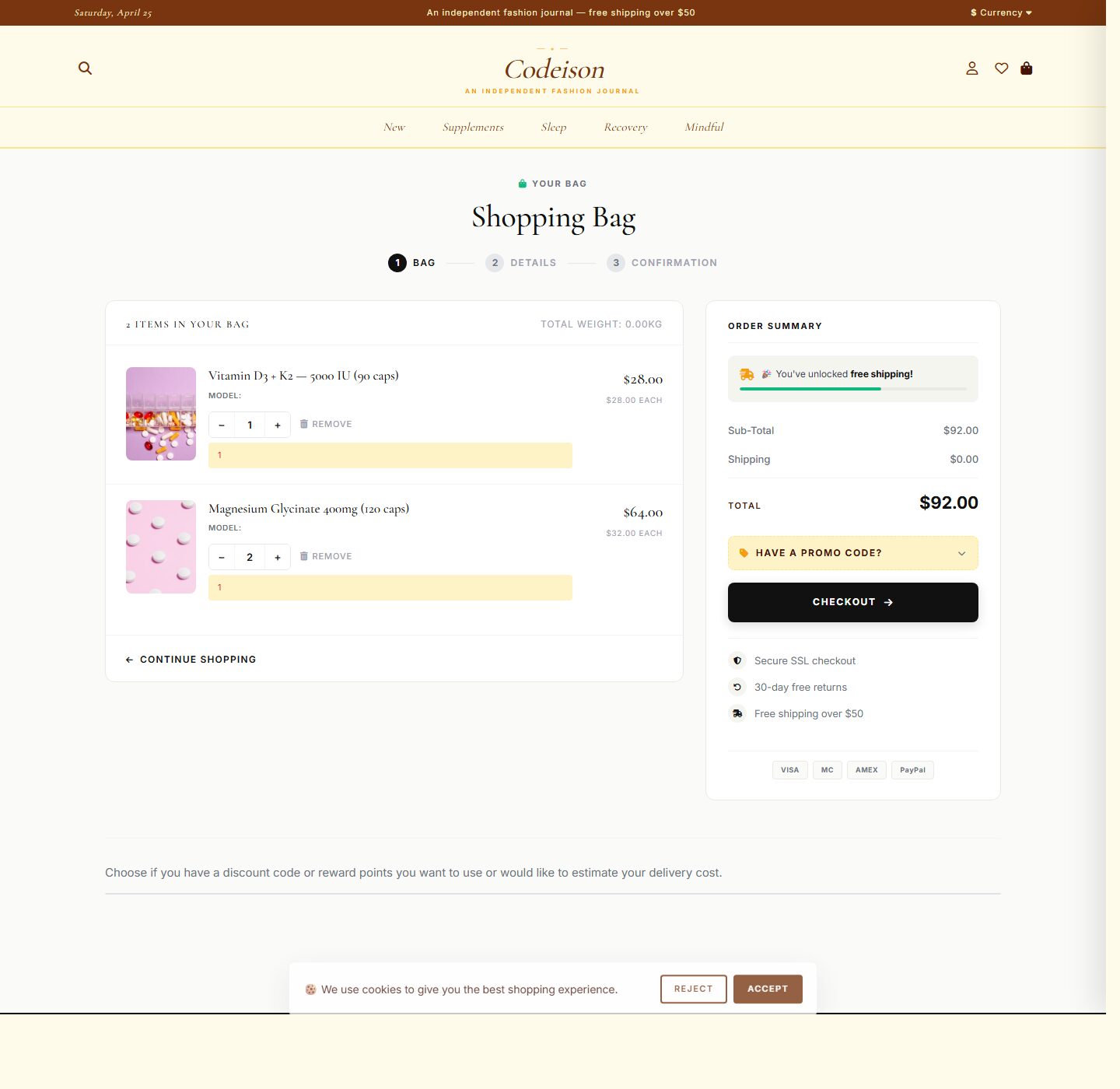This screenshot has height=1089, width=1120.
Task: Reject cookies in the banner
Action: point(694,989)
